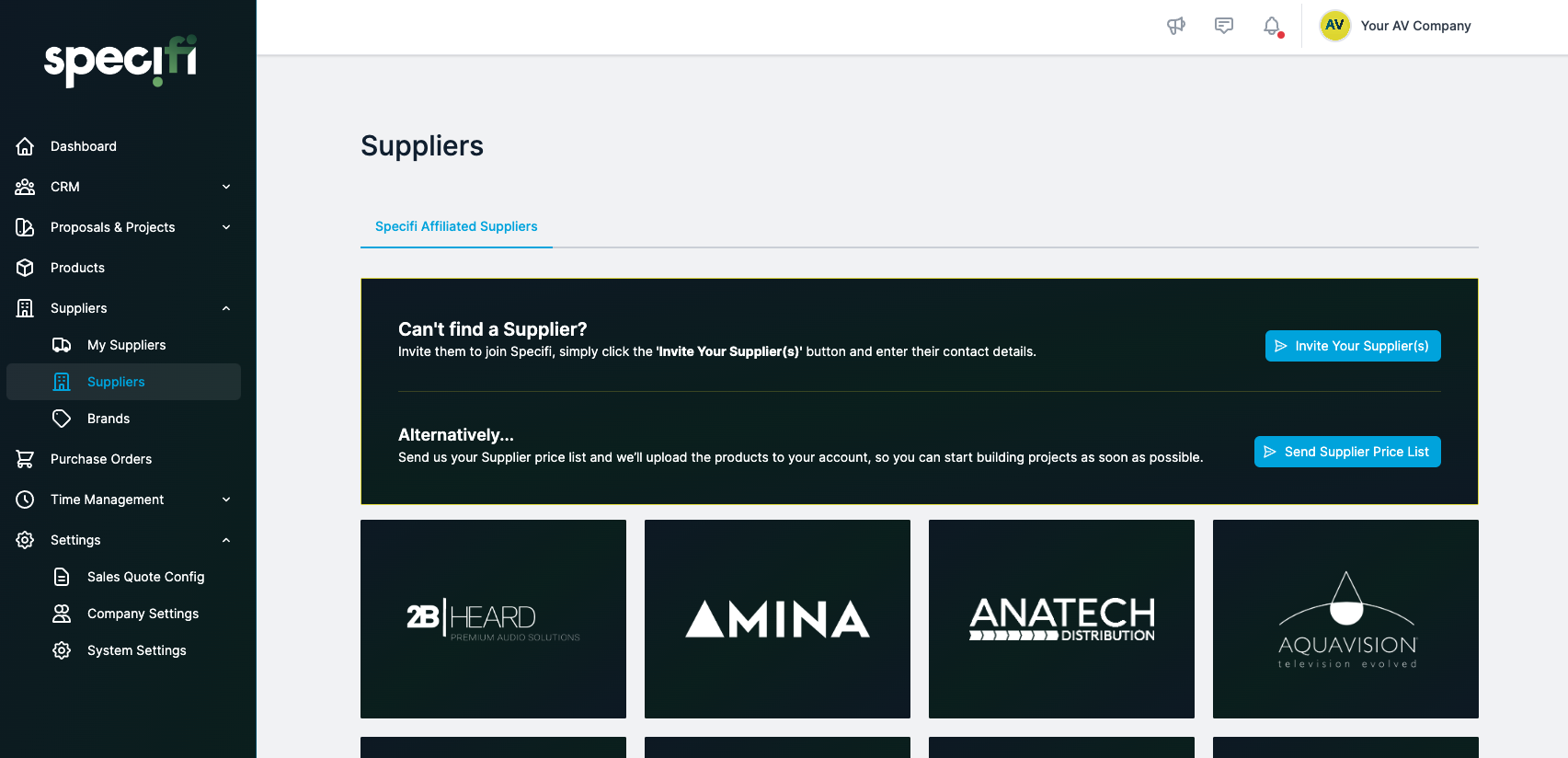
Task: Expand the Time Management chevron
Action: click(226, 500)
